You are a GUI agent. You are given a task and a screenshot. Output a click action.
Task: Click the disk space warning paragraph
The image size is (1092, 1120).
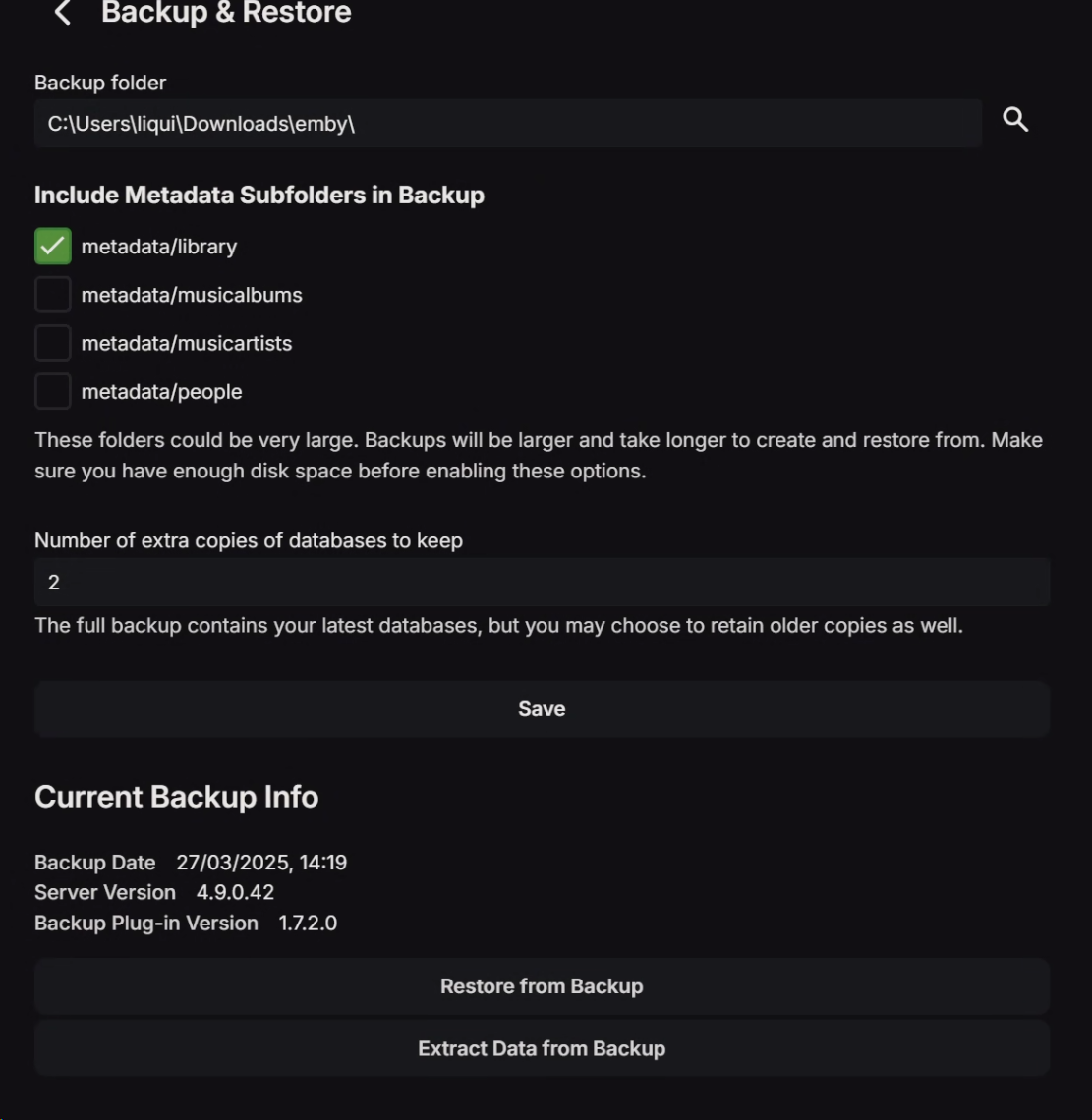(x=538, y=455)
